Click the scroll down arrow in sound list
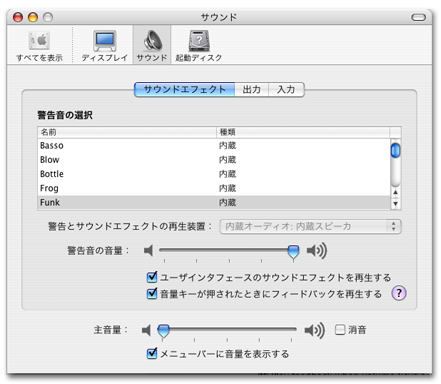The height and width of the screenshot is (384, 441). (395, 204)
